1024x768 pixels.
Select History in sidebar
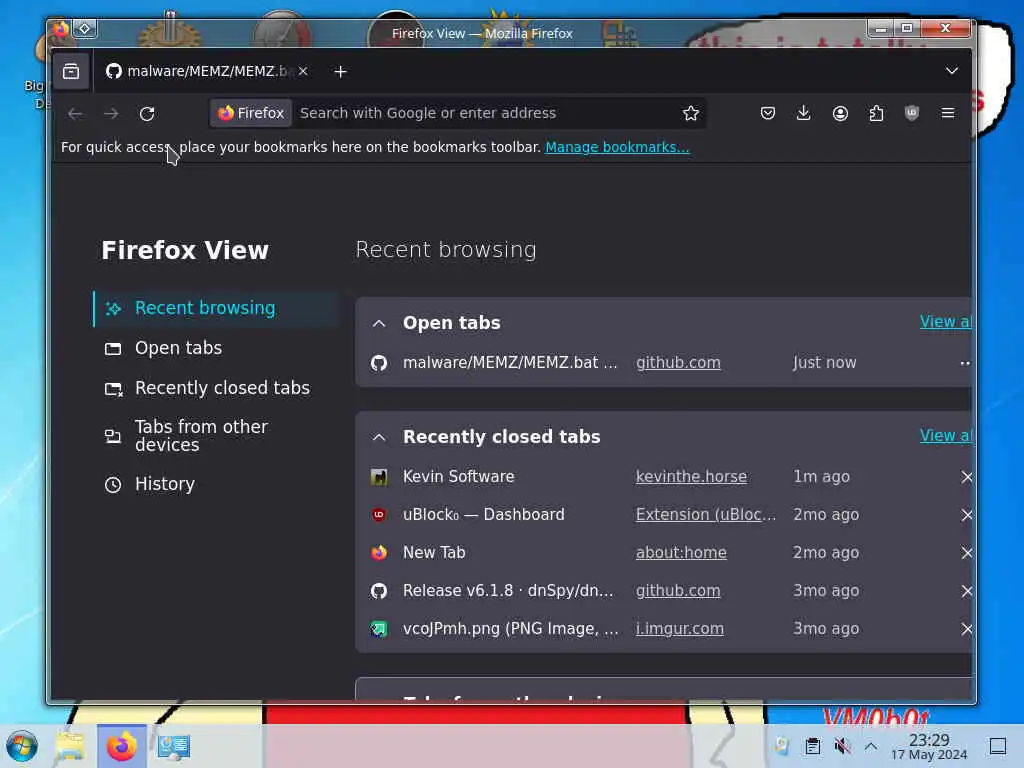point(216,484)
